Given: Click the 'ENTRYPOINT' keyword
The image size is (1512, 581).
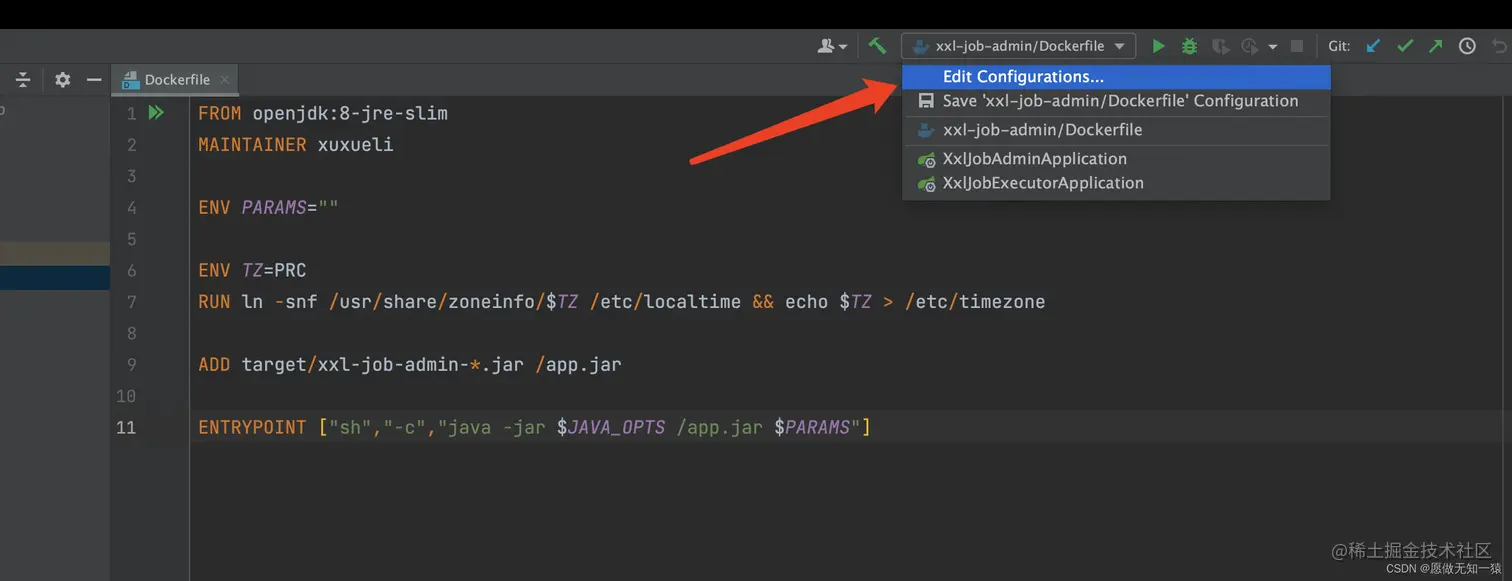Looking at the screenshot, I should (252, 427).
